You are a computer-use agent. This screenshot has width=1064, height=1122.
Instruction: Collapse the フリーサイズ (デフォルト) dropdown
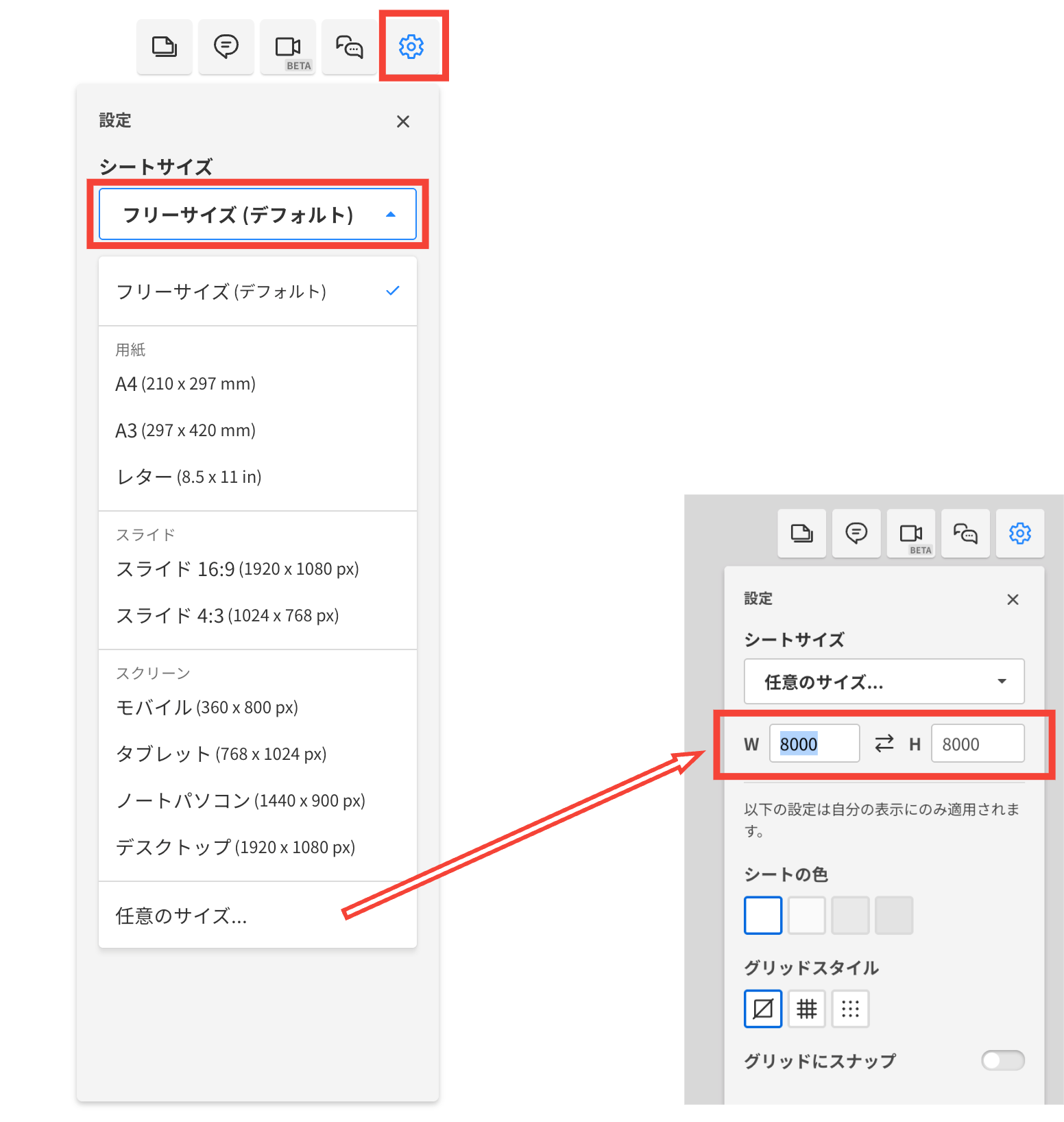click(258, 215)
